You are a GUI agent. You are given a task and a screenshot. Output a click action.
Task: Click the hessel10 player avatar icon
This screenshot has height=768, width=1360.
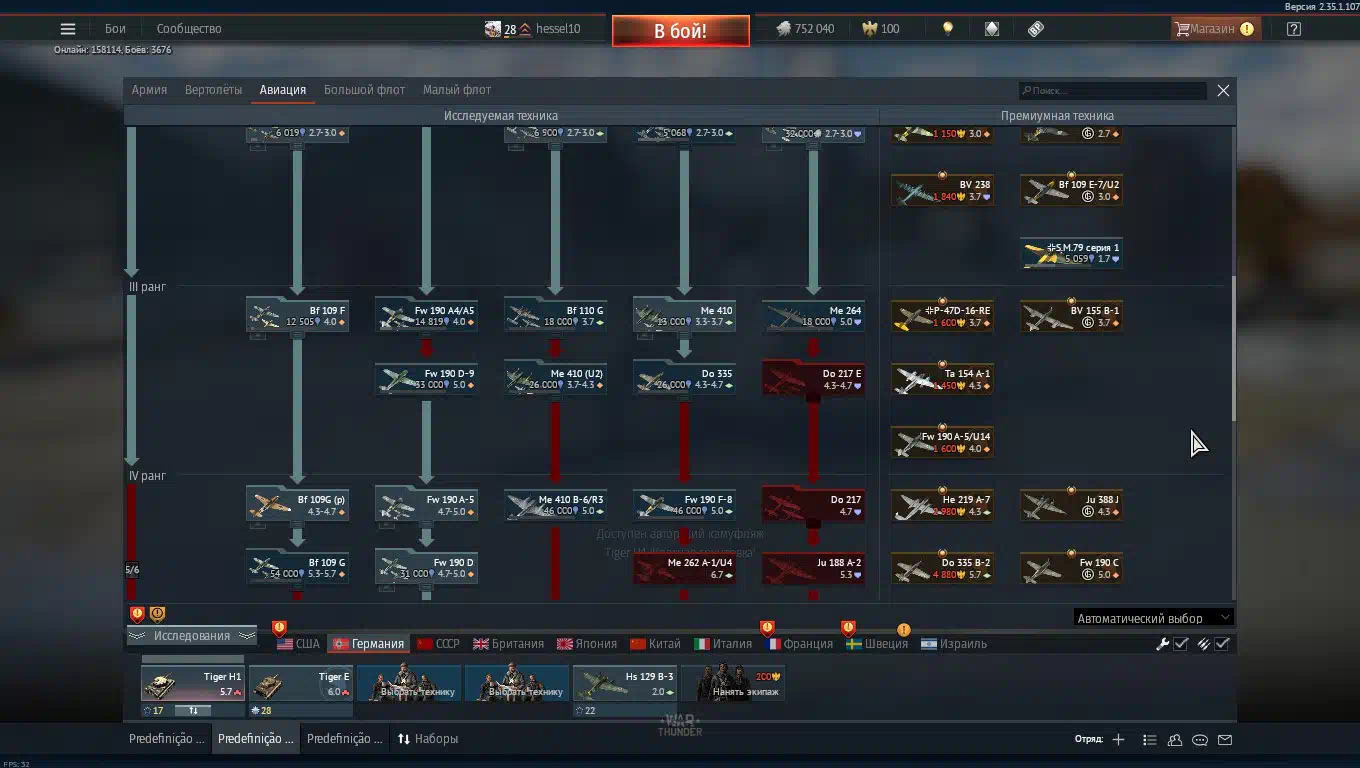[492, 29]
